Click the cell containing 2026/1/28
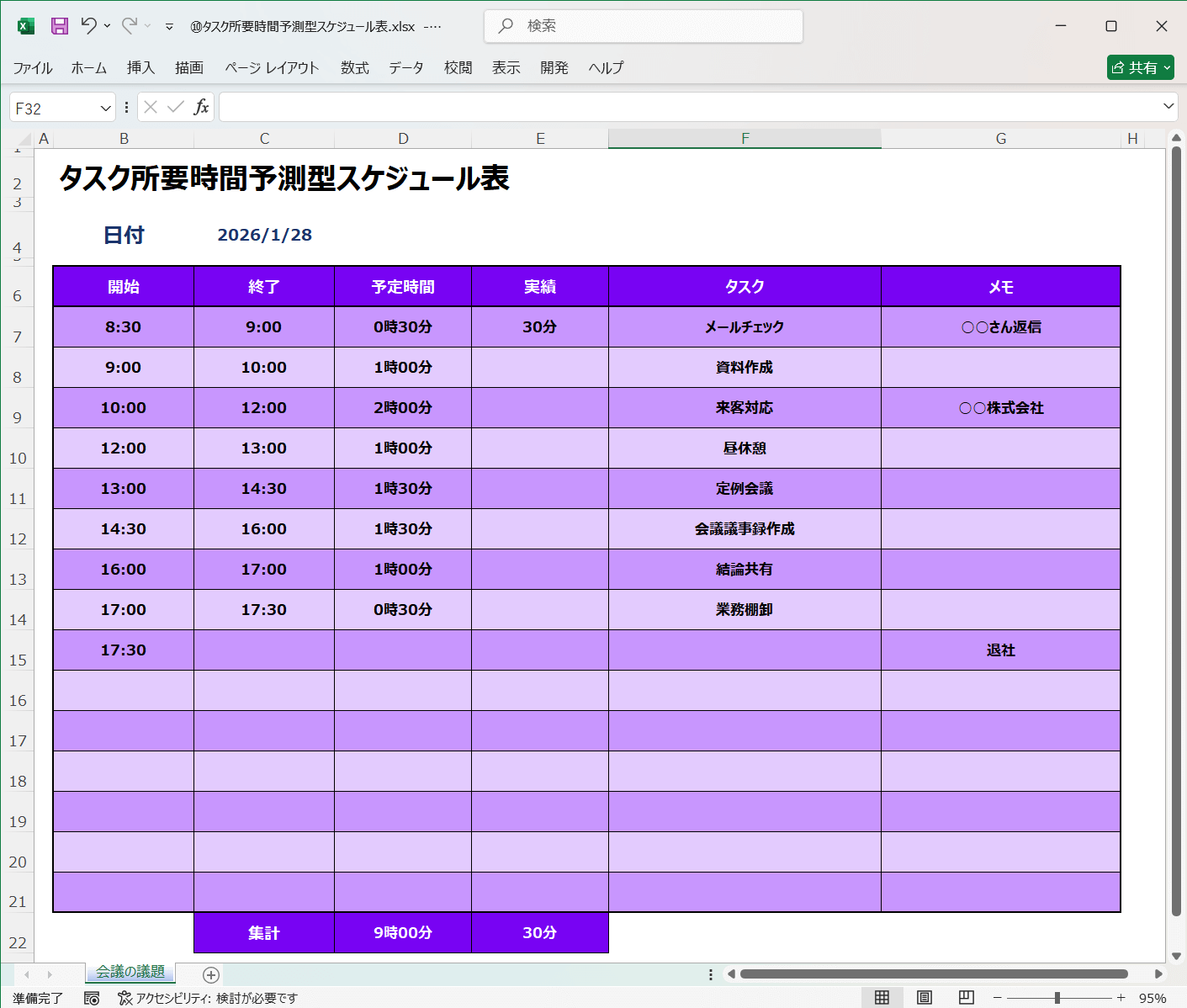Viewport: 1187px width, 1008px height. [x=264, y=235]
